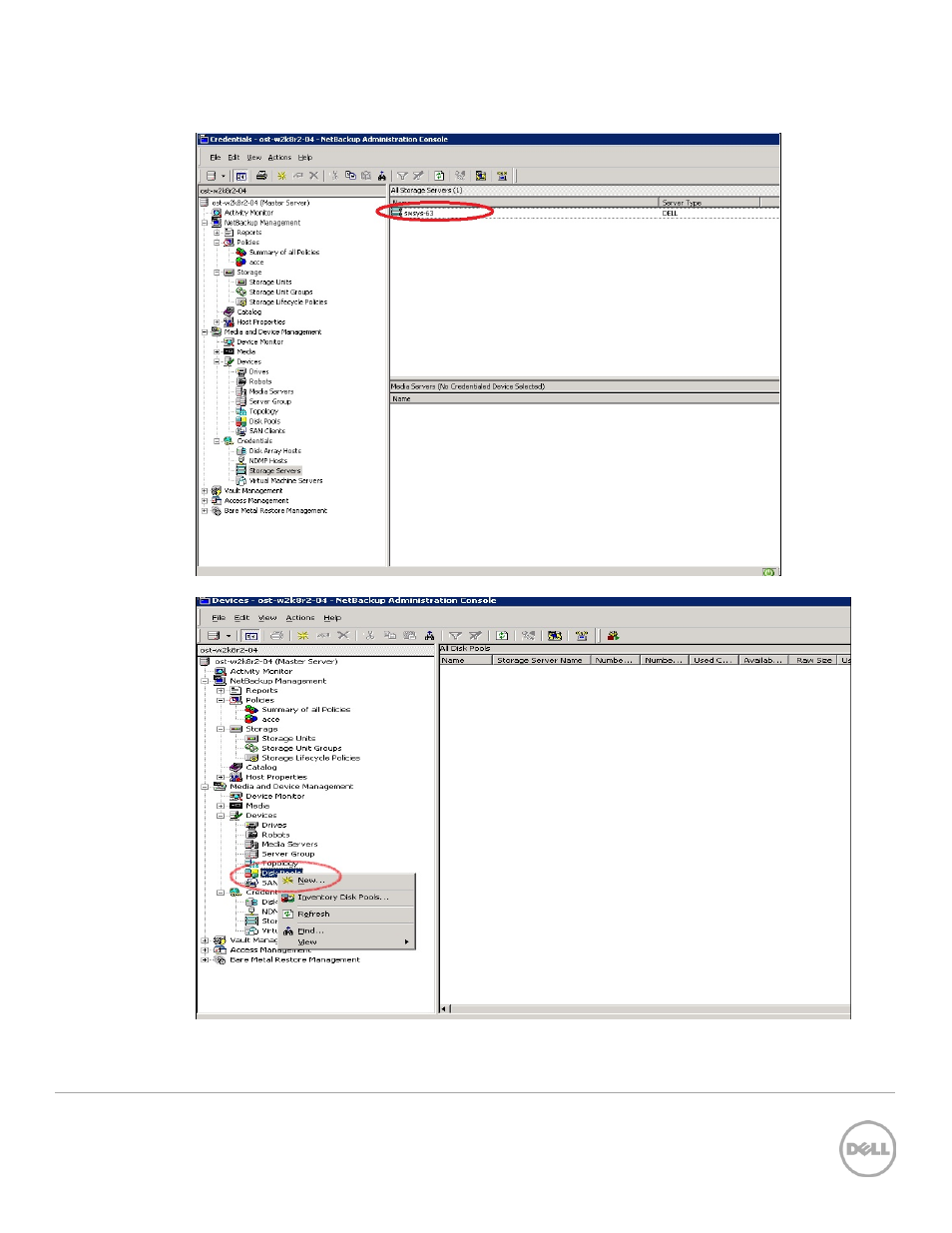Click the binoculars Find icon in Devices toolbar
This screenshot has height=1233, width=952.
pos(429,635)
